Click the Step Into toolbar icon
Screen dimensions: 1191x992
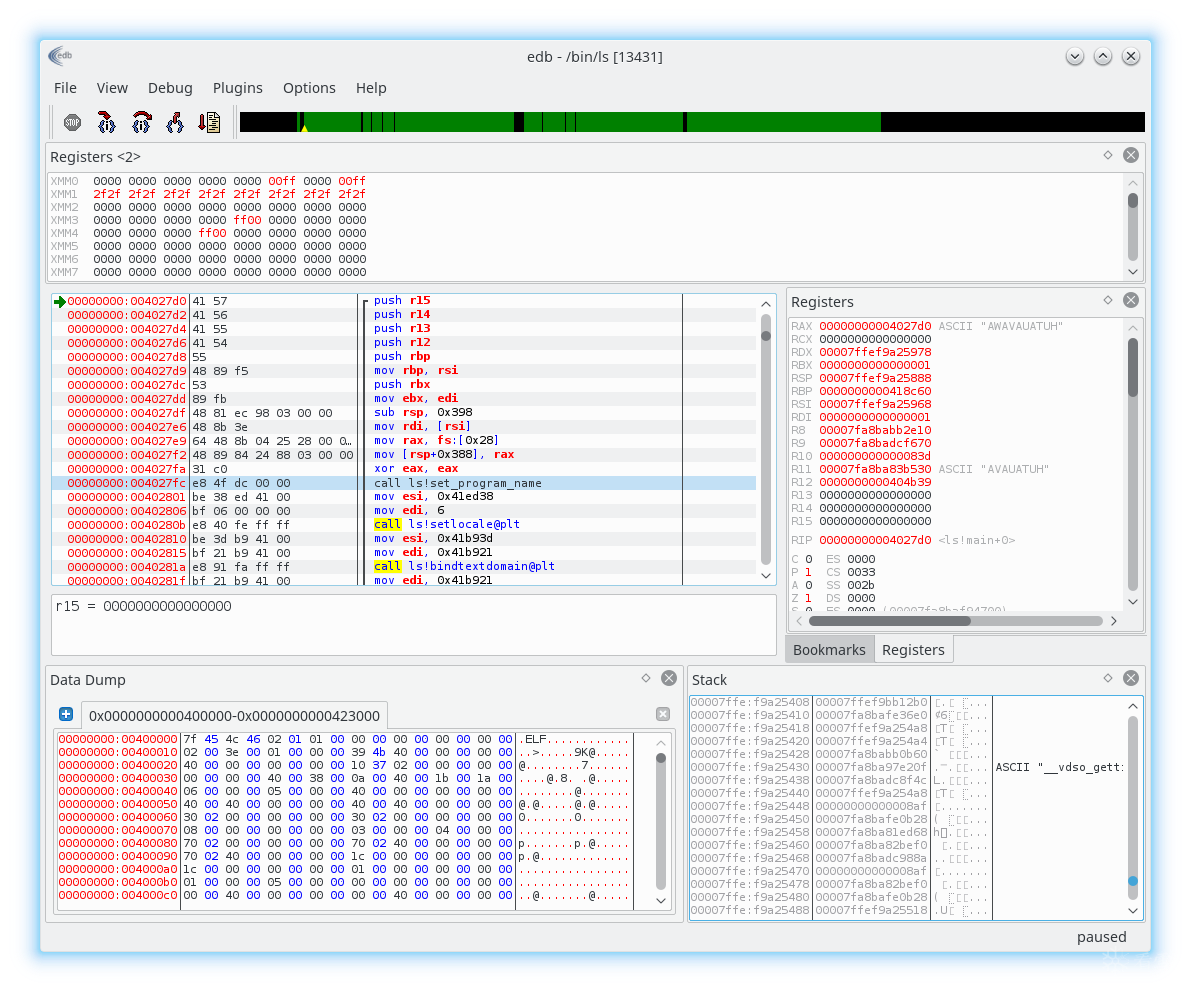point(106,122)
